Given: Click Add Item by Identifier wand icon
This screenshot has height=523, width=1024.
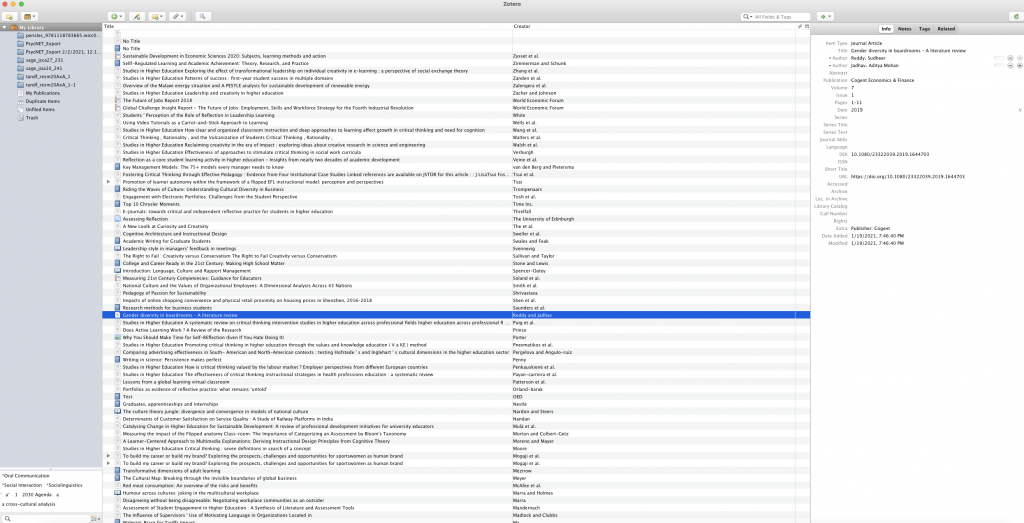Looking at the screenshot, I should click(x=138, y=17).
